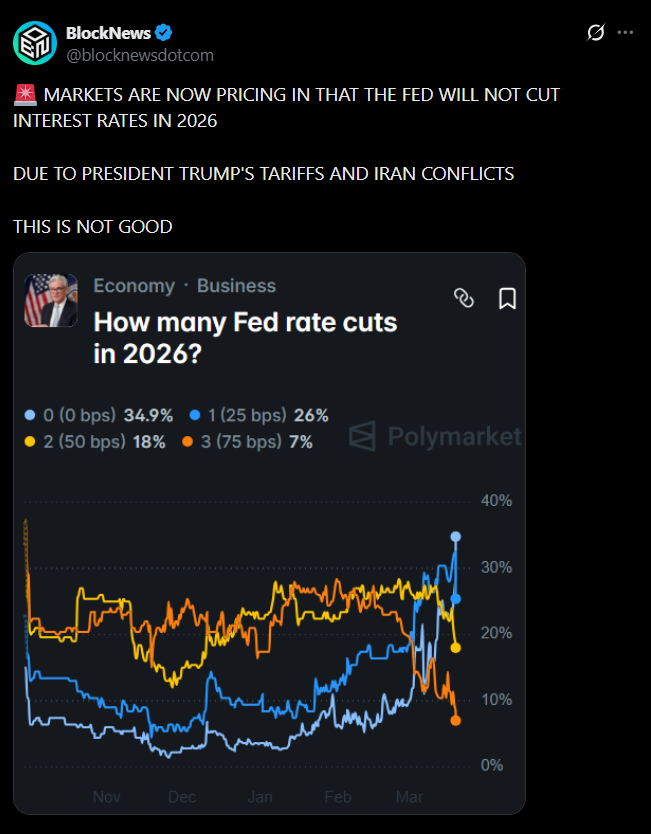The width and height of the screenshot is (651, 834).
Task: Open the Grok circle-slash icon
Action: tap(595, 33)
